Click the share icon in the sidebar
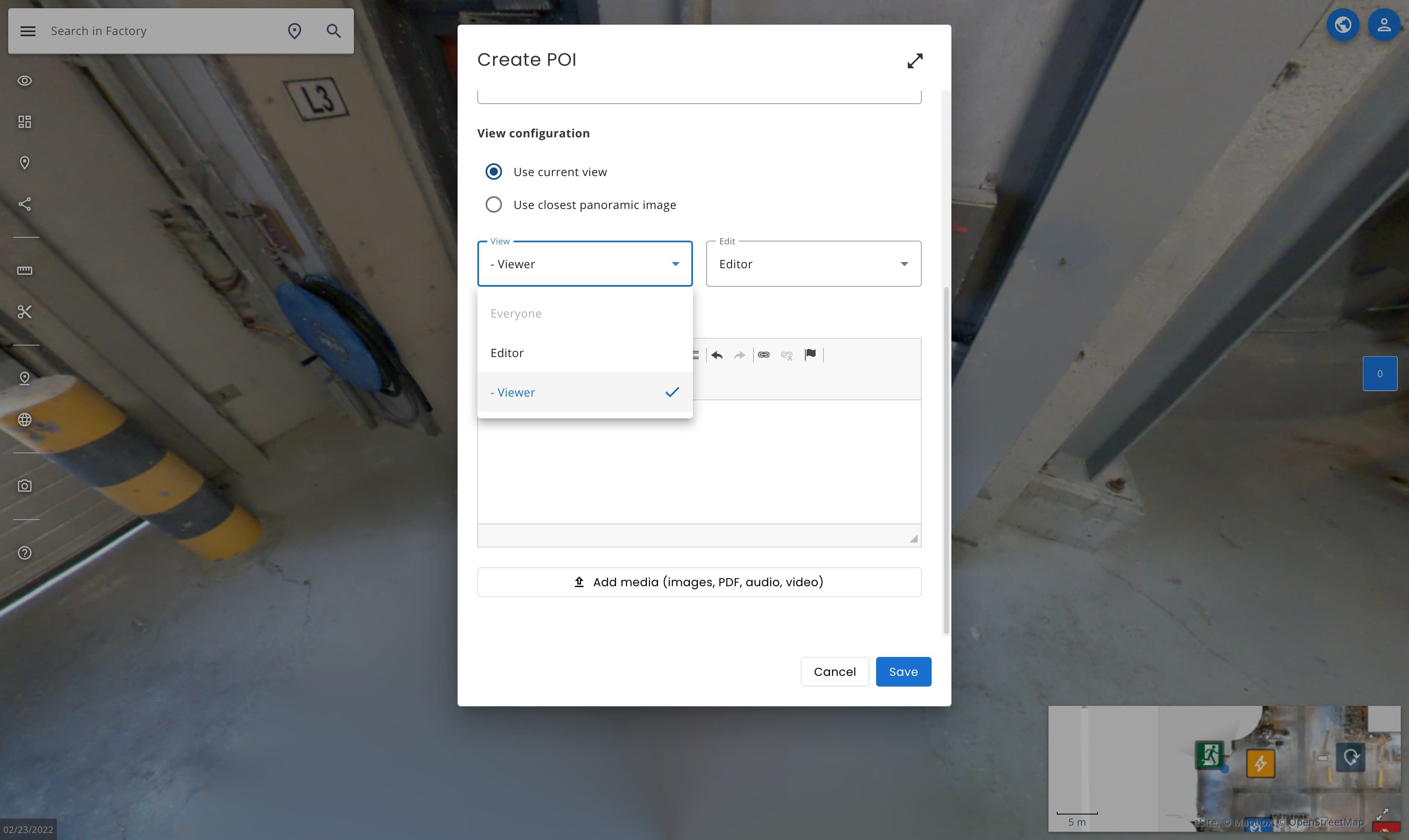1409x840 pixels. pos(25,204)
